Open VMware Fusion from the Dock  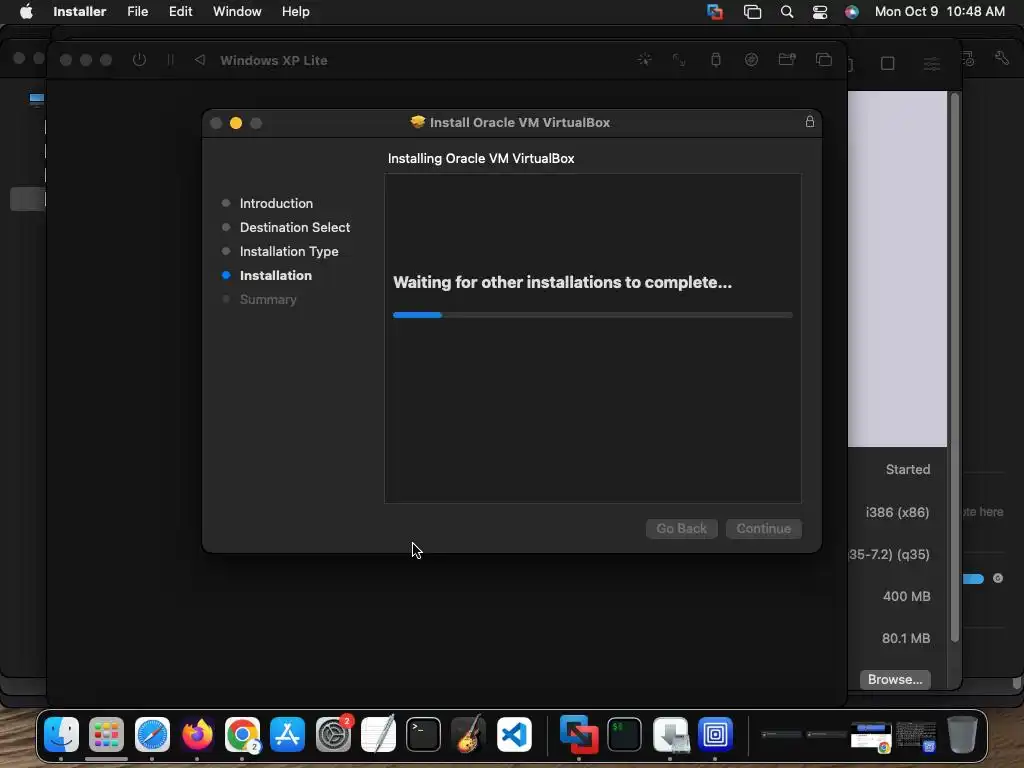[579, 735]
